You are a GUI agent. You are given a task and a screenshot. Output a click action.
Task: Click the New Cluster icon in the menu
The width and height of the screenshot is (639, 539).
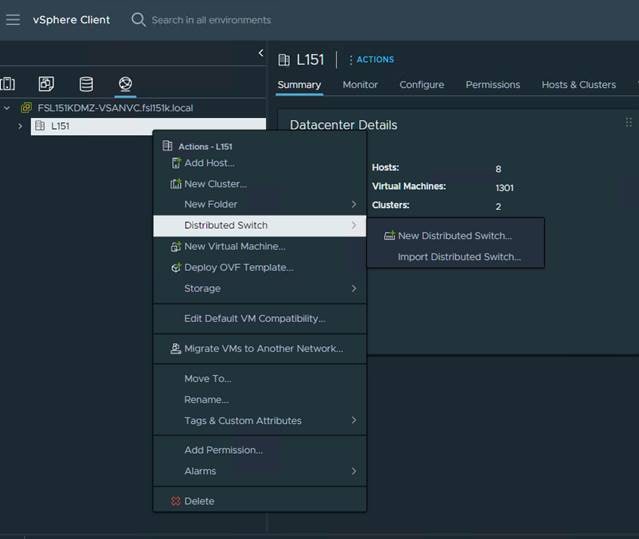pos(176,184)
